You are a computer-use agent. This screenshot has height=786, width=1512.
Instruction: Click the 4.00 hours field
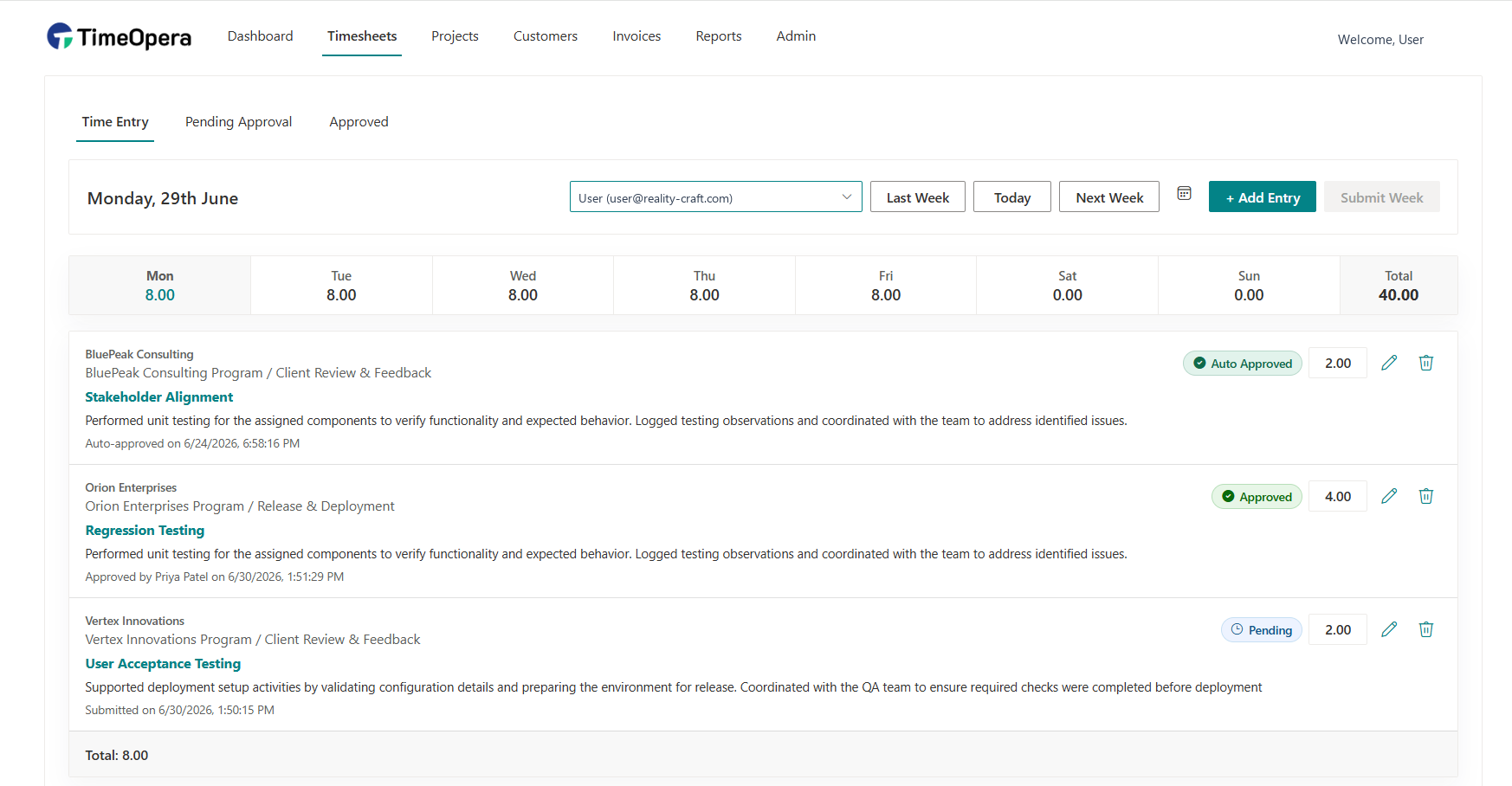(x=1337, y=496)
